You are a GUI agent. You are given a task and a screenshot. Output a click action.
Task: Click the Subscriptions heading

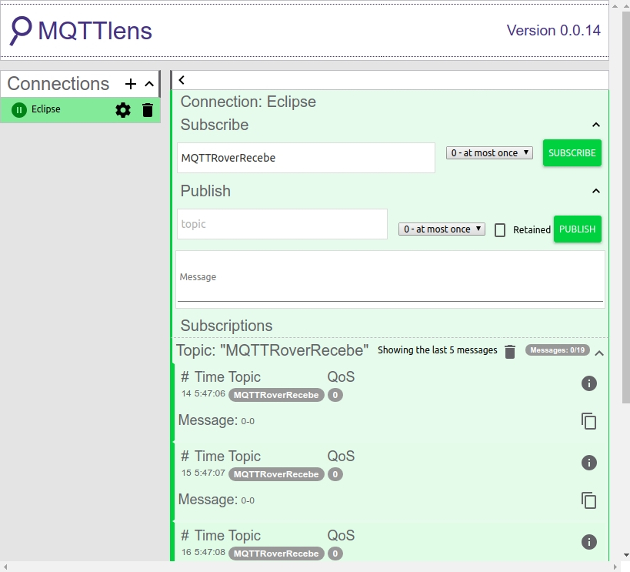(x=226, y=326)
